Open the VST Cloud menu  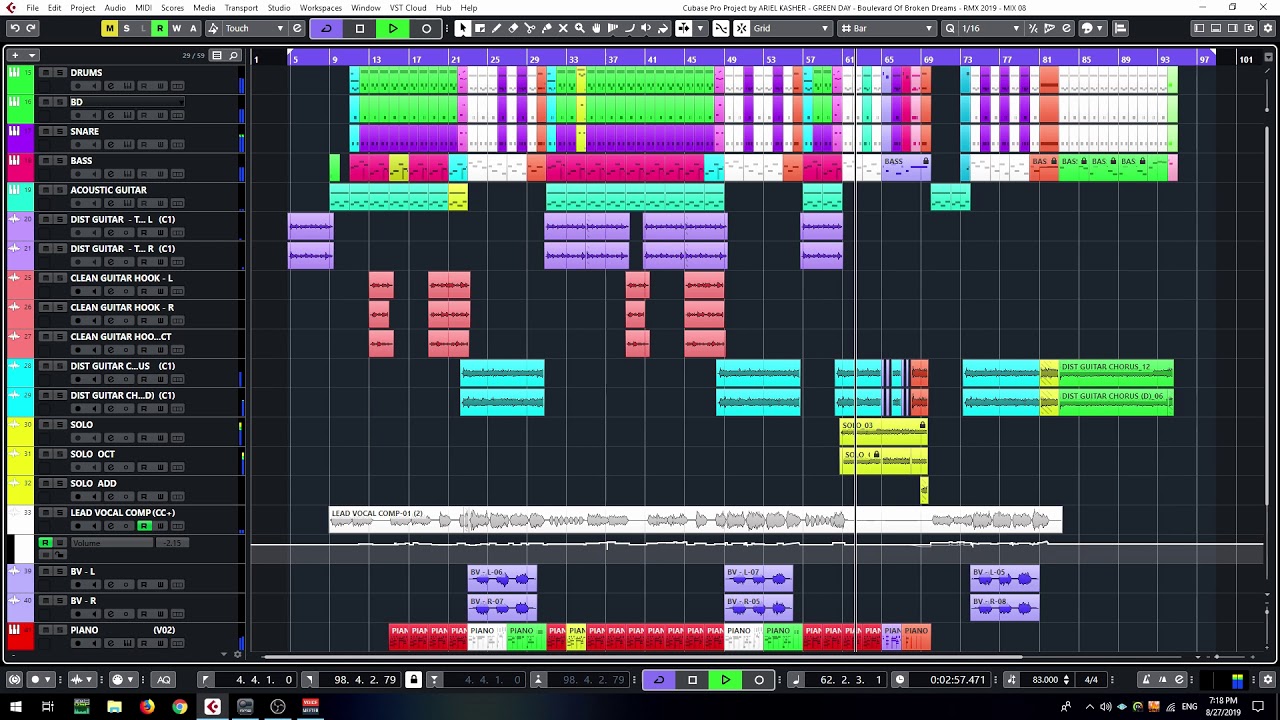click(x=408, y=7)
